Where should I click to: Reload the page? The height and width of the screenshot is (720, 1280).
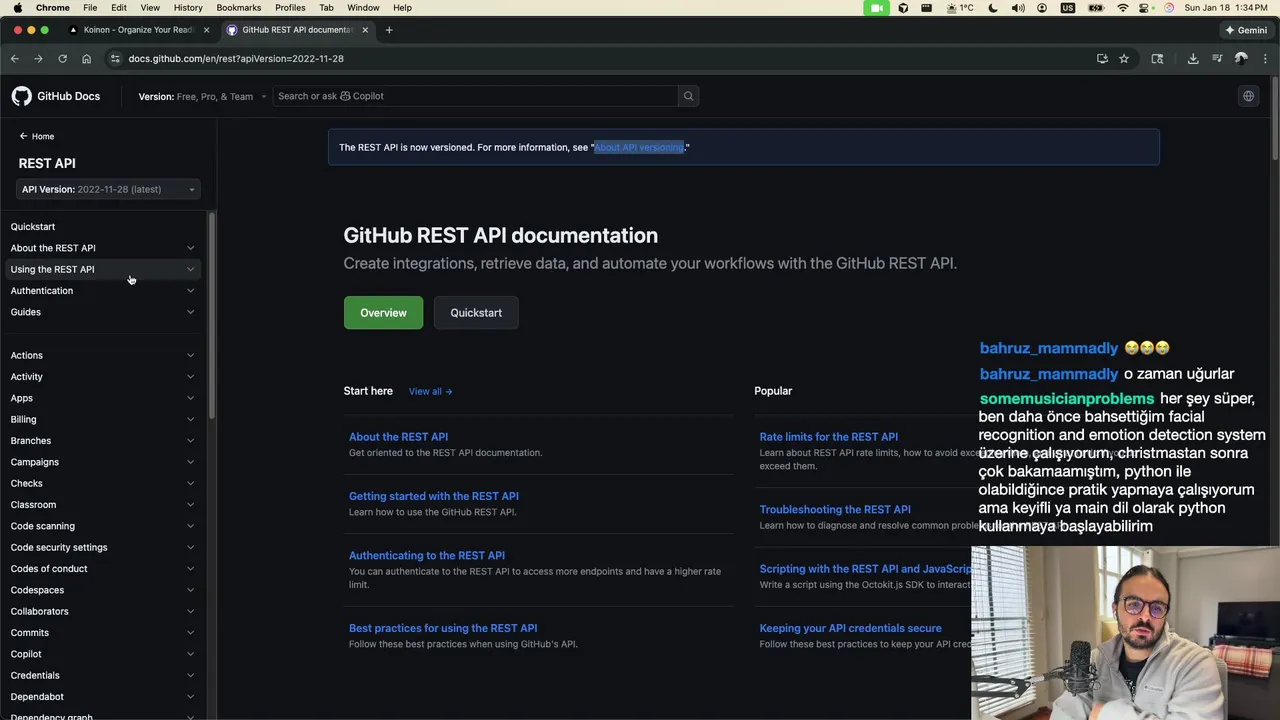(62, 59)
